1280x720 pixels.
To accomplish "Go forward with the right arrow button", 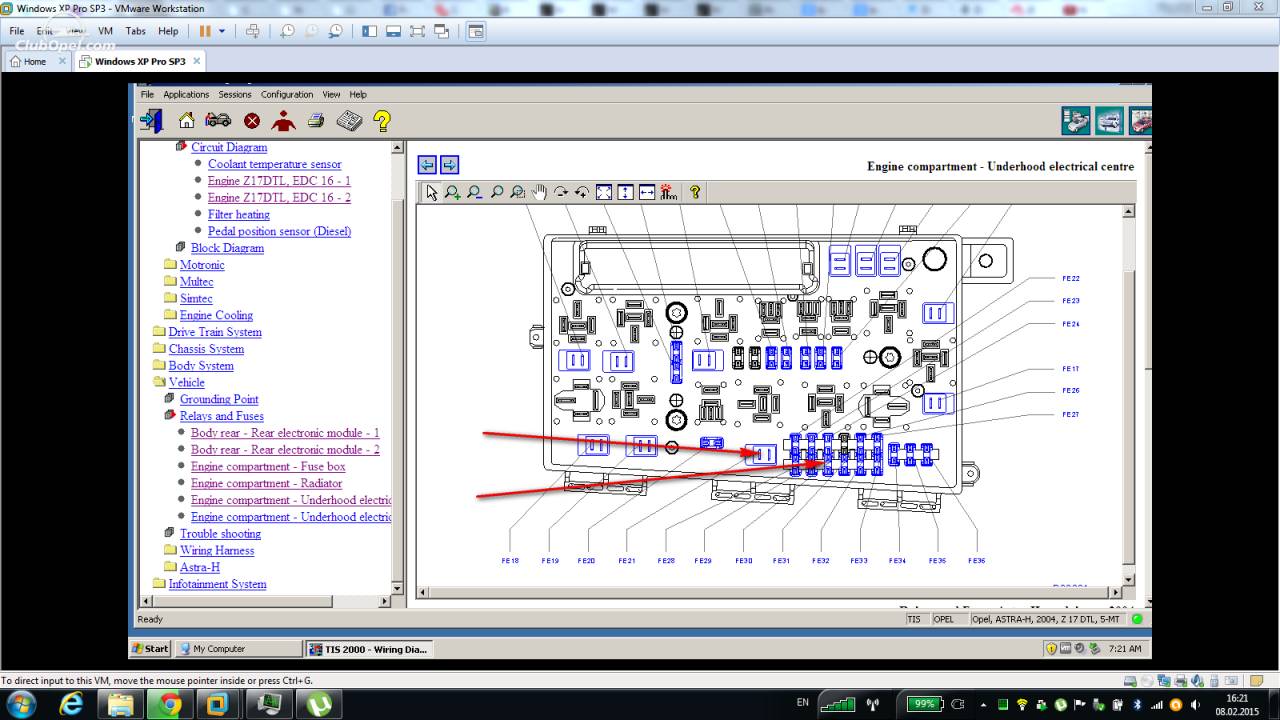I will (449, 165).
